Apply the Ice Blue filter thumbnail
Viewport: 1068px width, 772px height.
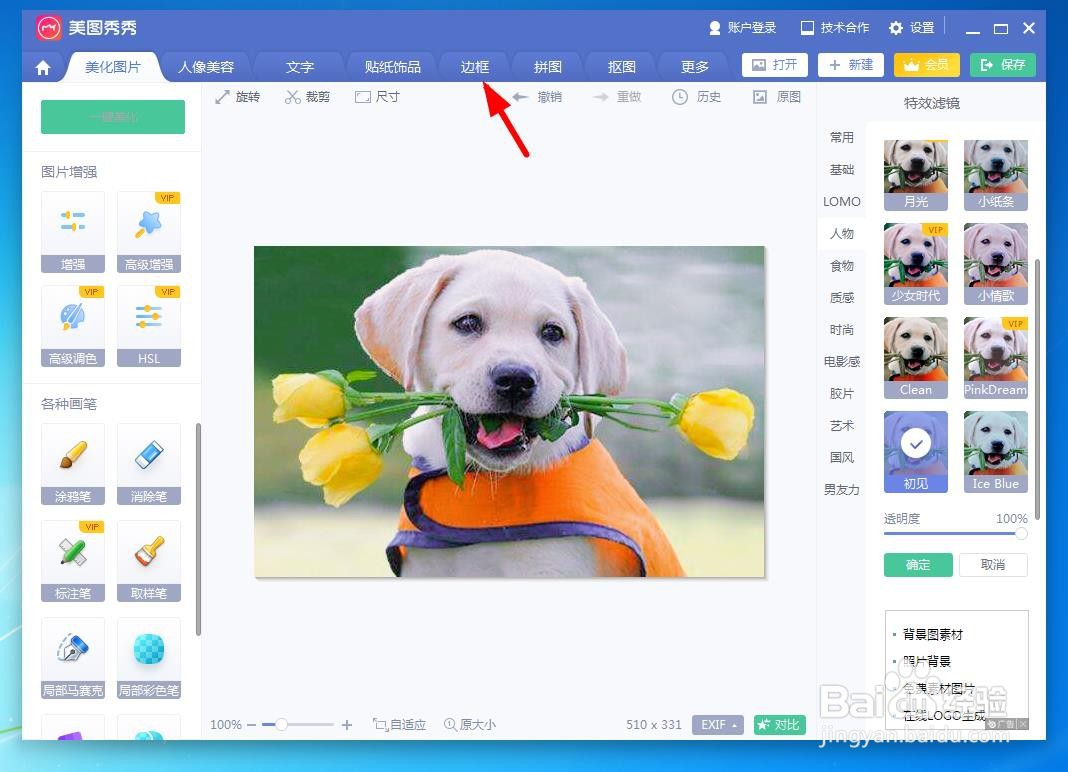[996, 452]
